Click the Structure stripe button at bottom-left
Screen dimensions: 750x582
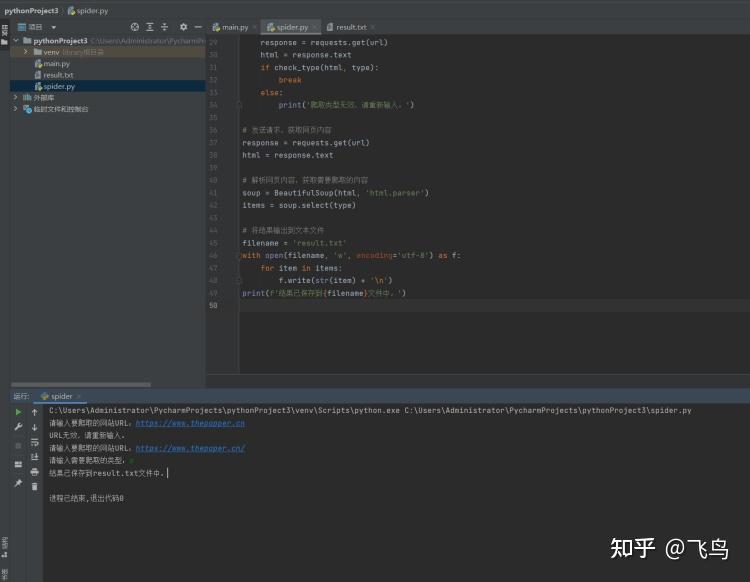tap(4, 547)
